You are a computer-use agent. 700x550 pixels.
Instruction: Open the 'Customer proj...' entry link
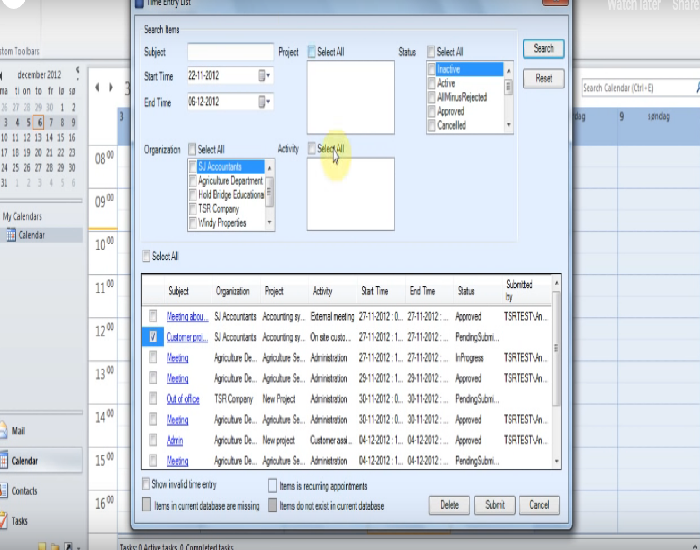187,337
